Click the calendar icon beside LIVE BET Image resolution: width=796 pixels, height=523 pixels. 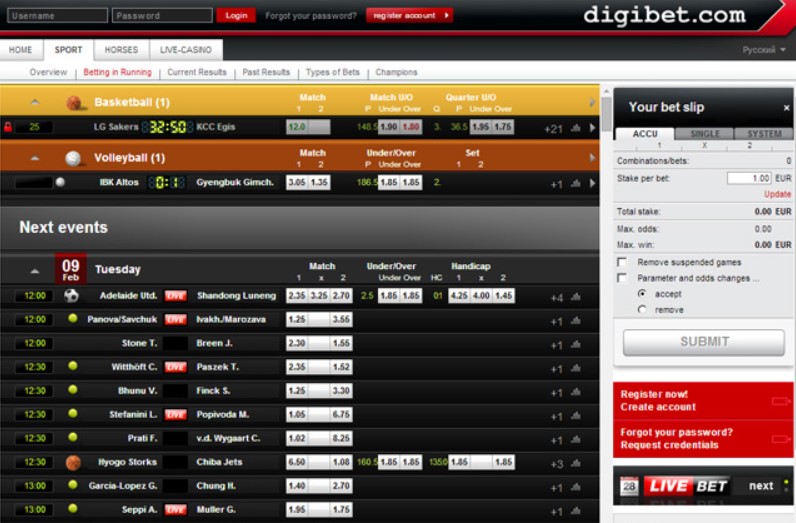(629, 486)
